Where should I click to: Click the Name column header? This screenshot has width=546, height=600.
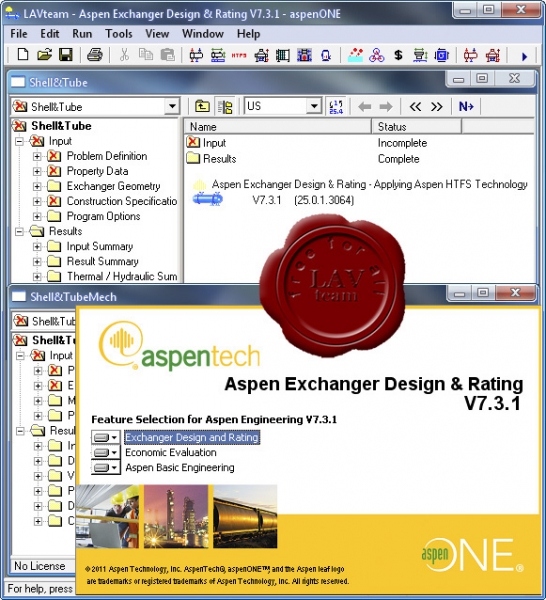[x=278, y=126]
